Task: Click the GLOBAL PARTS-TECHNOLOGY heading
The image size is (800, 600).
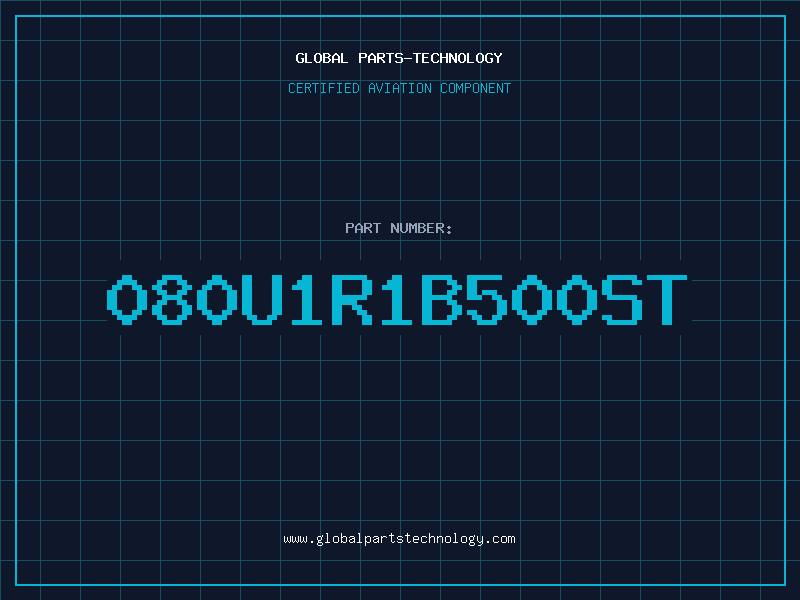Action: pos(399,58)
